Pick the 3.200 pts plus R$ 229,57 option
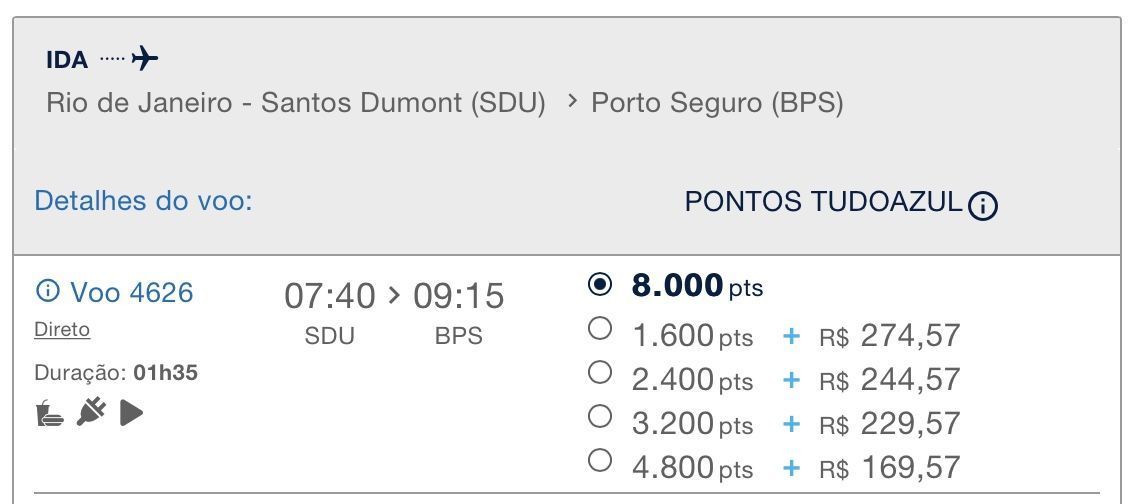Image resolution: width=1134 pixels, height=504 pixels. [600, 417]
